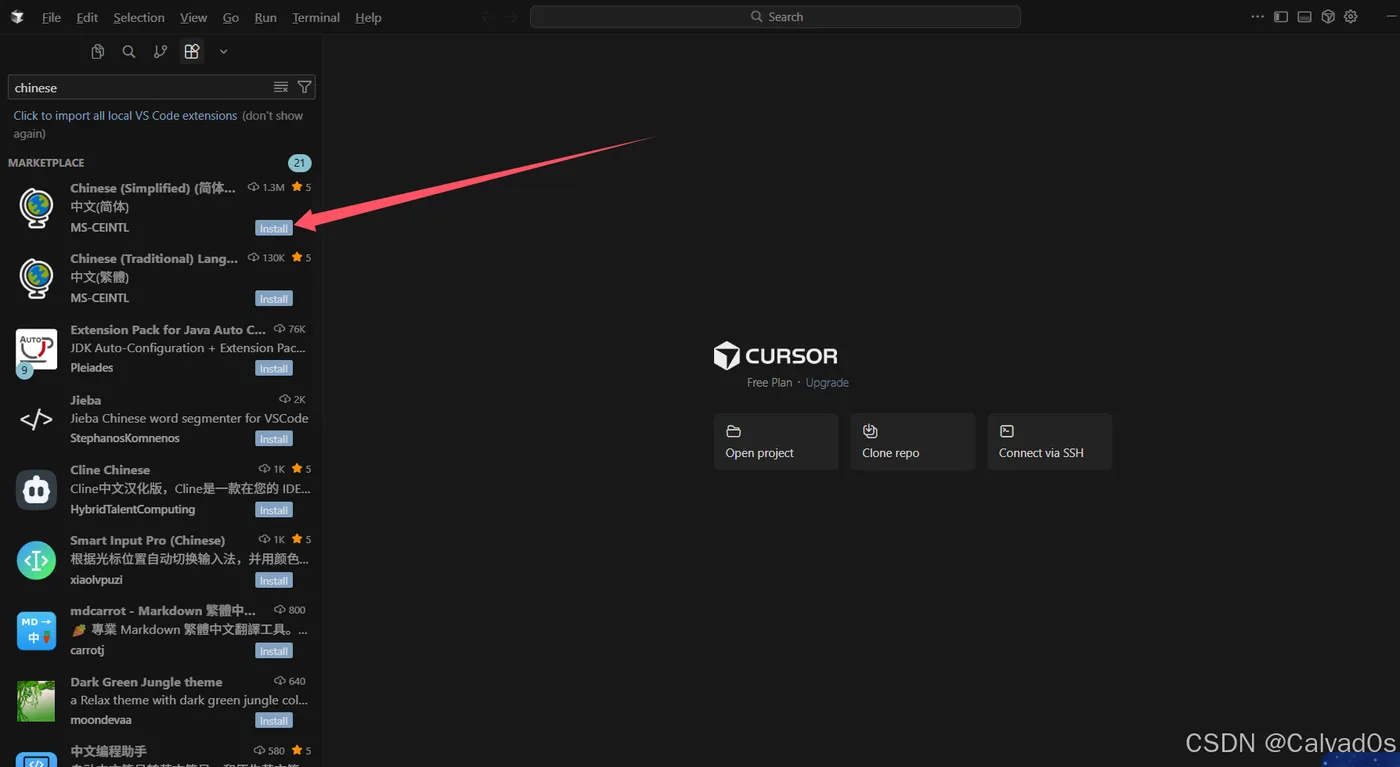
Task: Select the Chinese (Traditional) globe icon
Action: 36,278
